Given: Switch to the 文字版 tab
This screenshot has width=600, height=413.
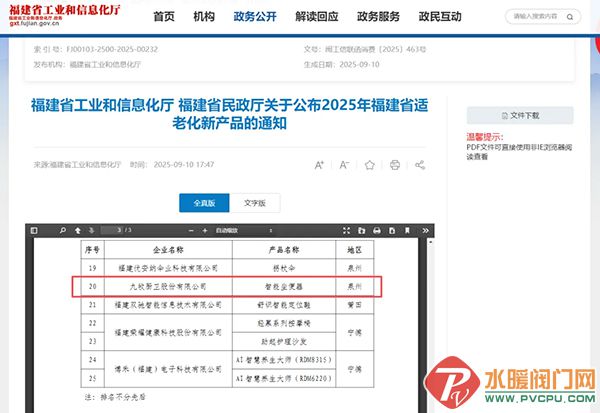Looking at the screenshot, I should 255,203.
